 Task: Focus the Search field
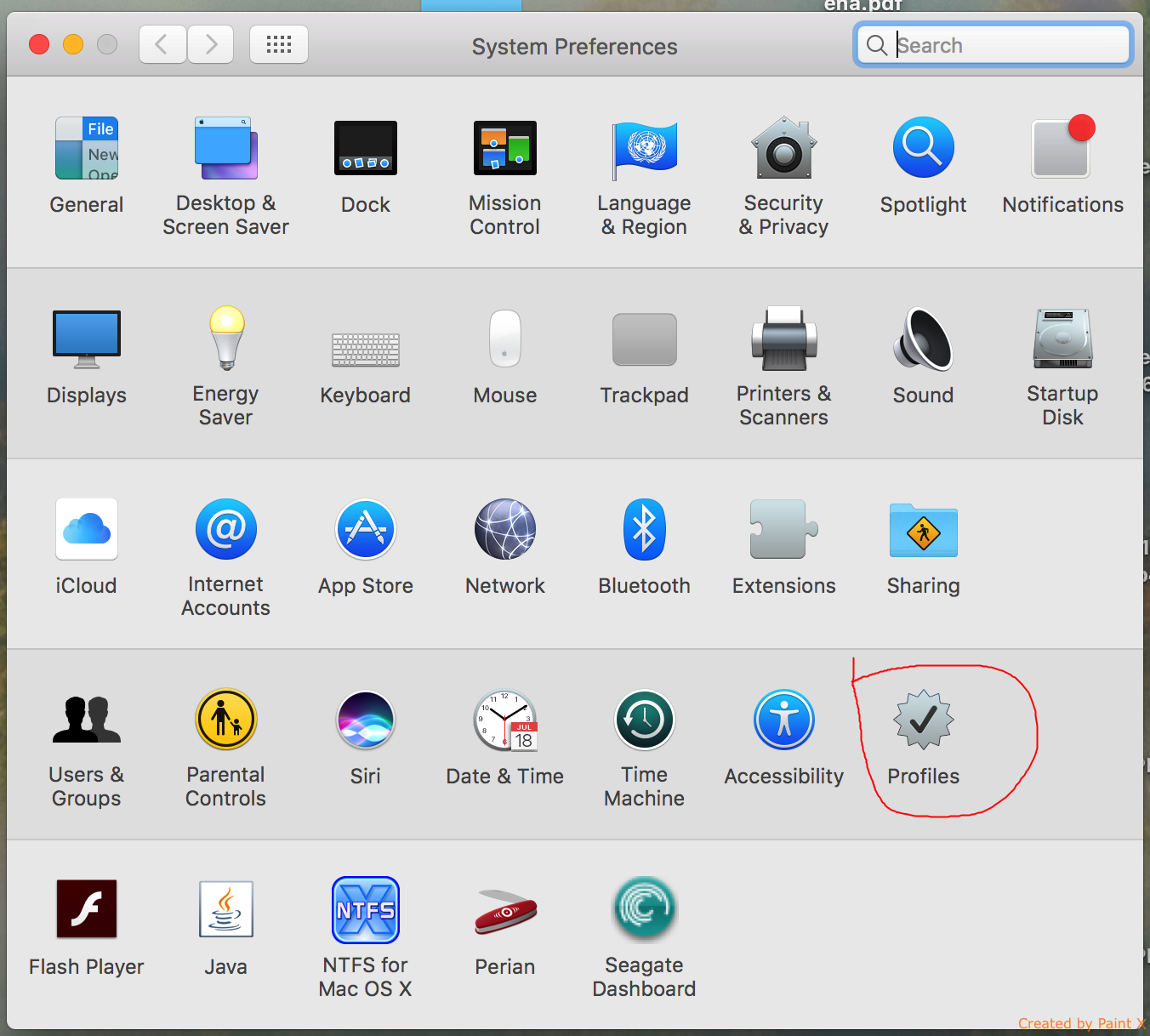pos(993,45)
